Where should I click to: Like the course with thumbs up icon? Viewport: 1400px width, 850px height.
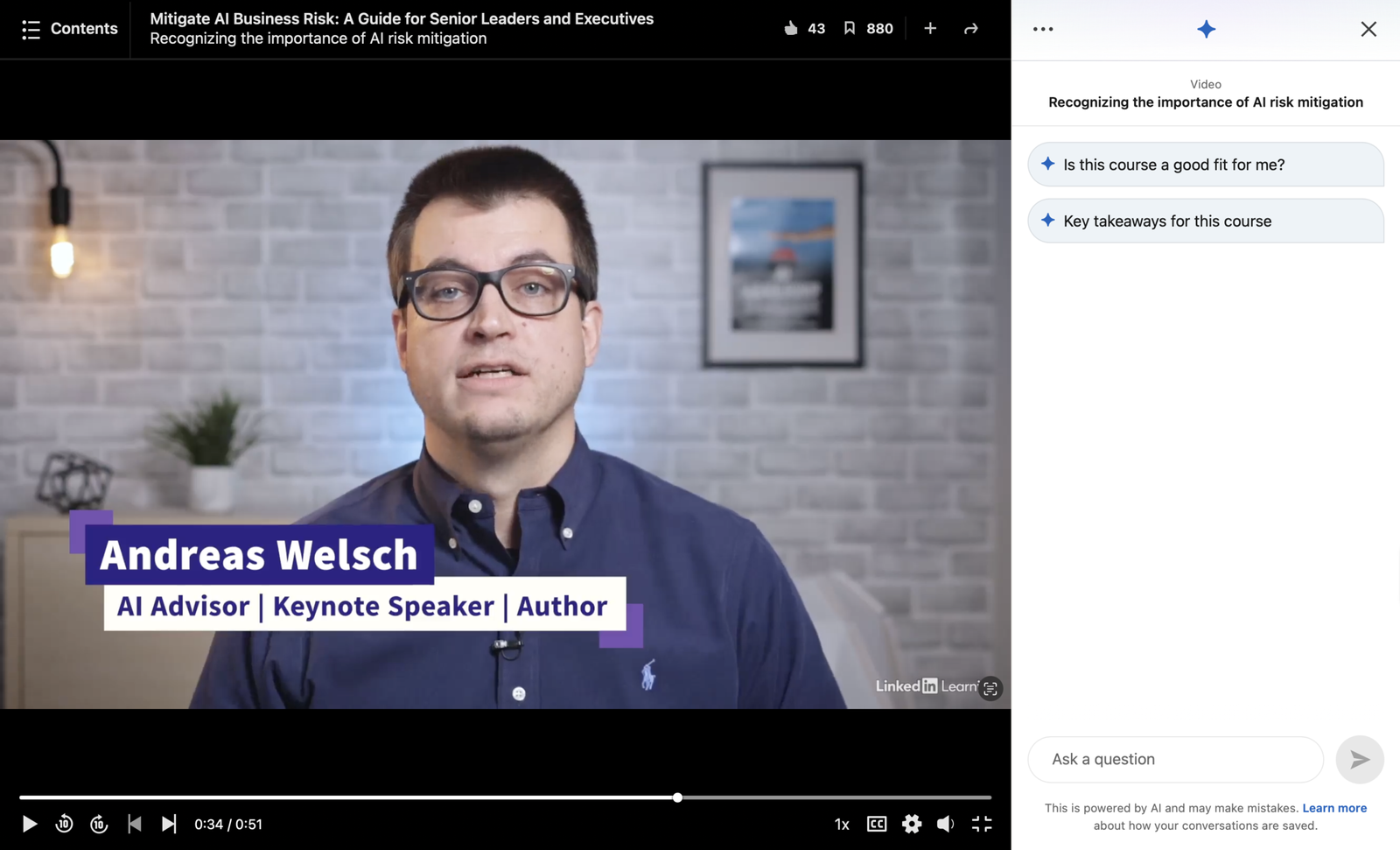pos(791,29)
